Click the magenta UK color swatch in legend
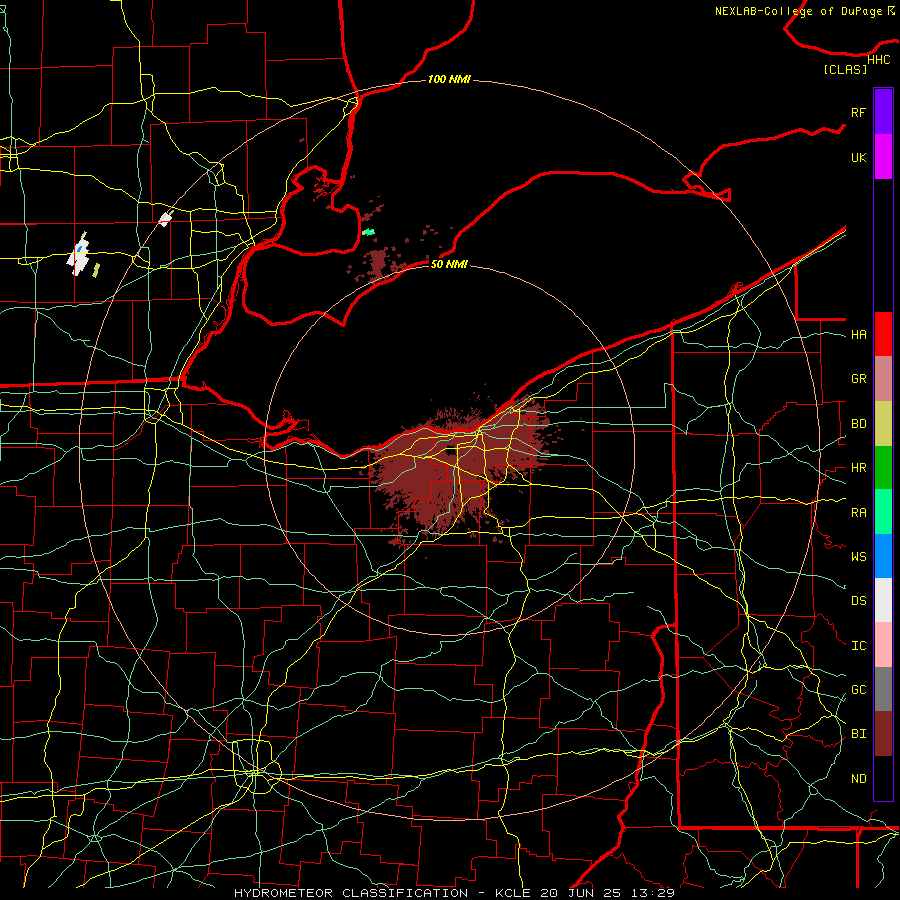 coord(883,157)
